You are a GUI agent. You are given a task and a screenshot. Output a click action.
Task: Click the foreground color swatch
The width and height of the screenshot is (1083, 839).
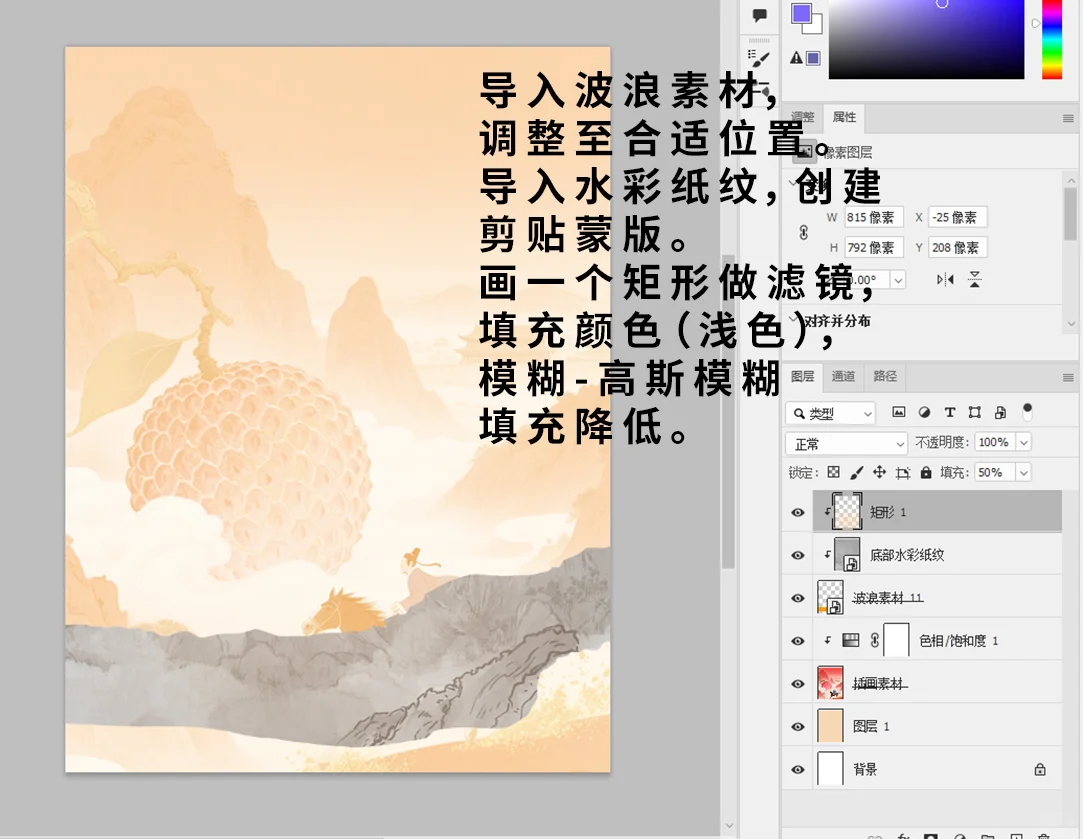(x=801, y=13)
